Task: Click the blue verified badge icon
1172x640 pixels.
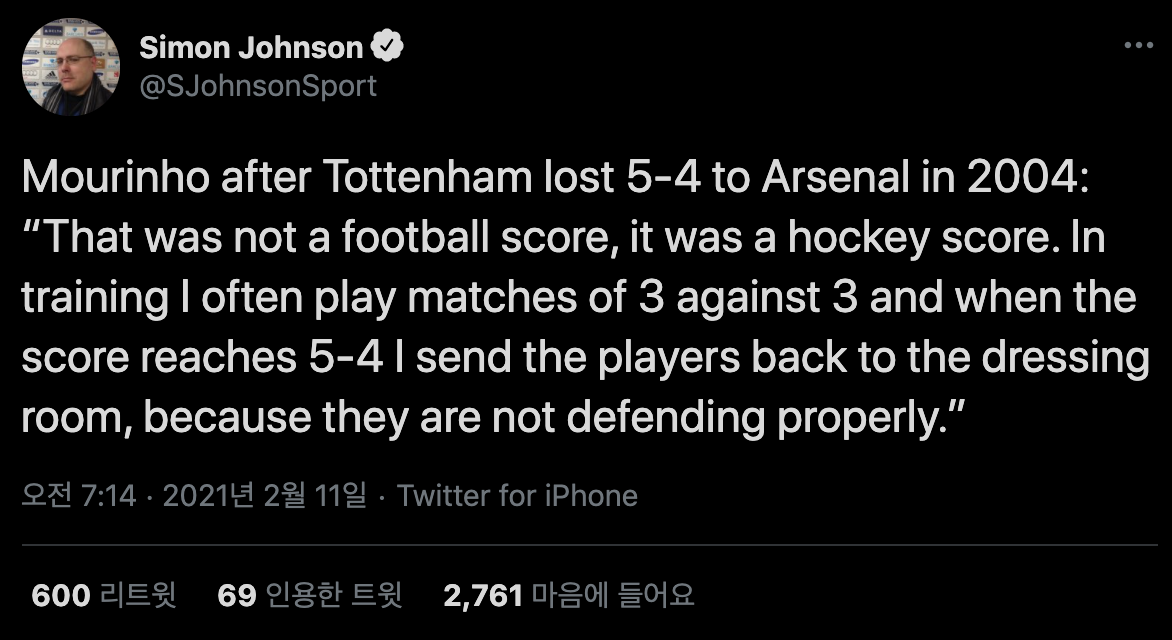Action: 387,47
